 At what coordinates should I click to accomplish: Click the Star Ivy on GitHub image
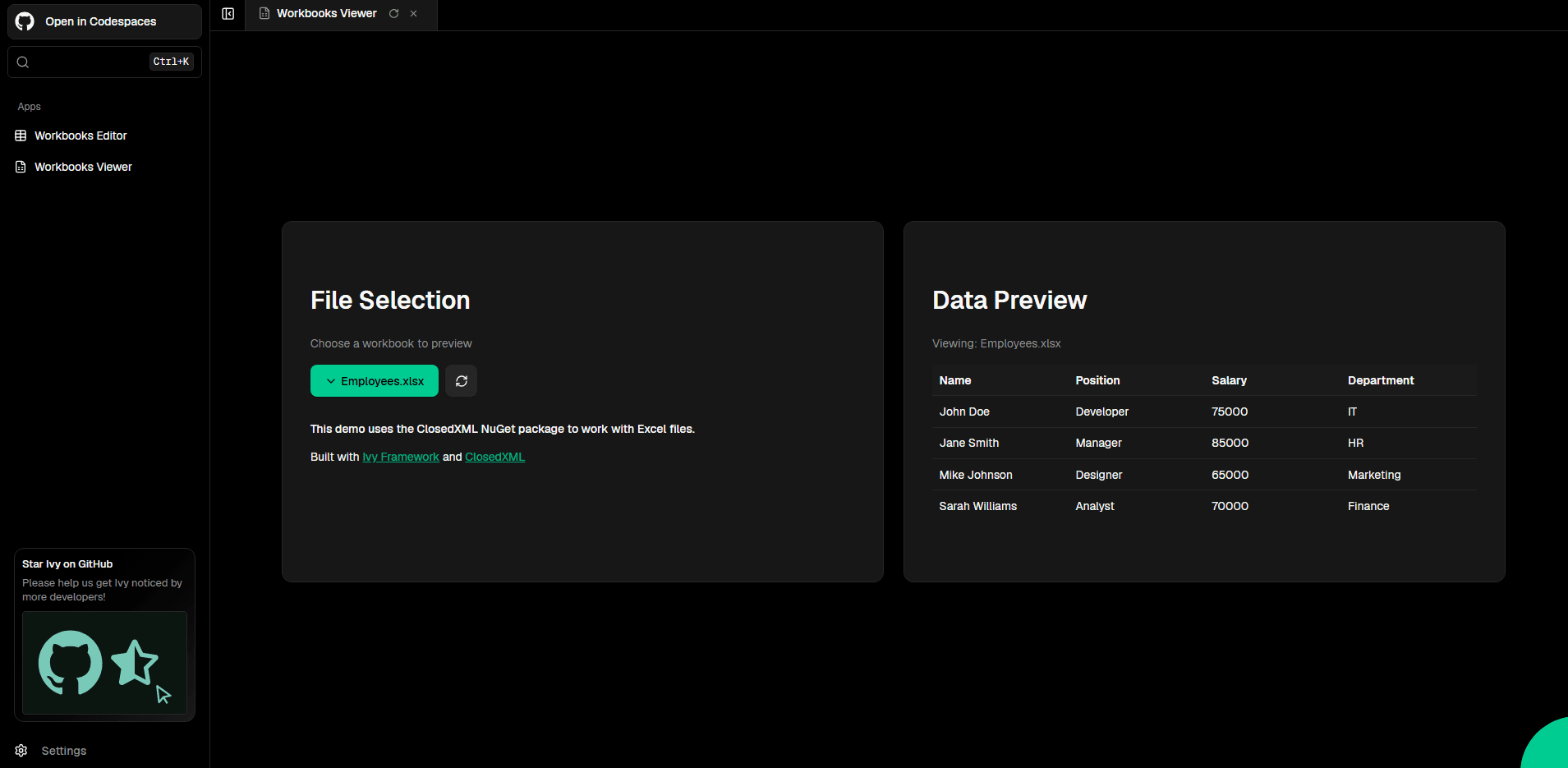pyautogui.click(x=104, y=663)
